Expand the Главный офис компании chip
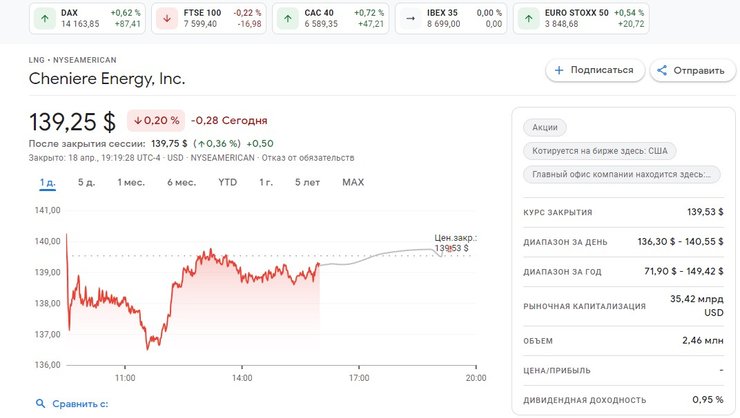 (621, 174)
